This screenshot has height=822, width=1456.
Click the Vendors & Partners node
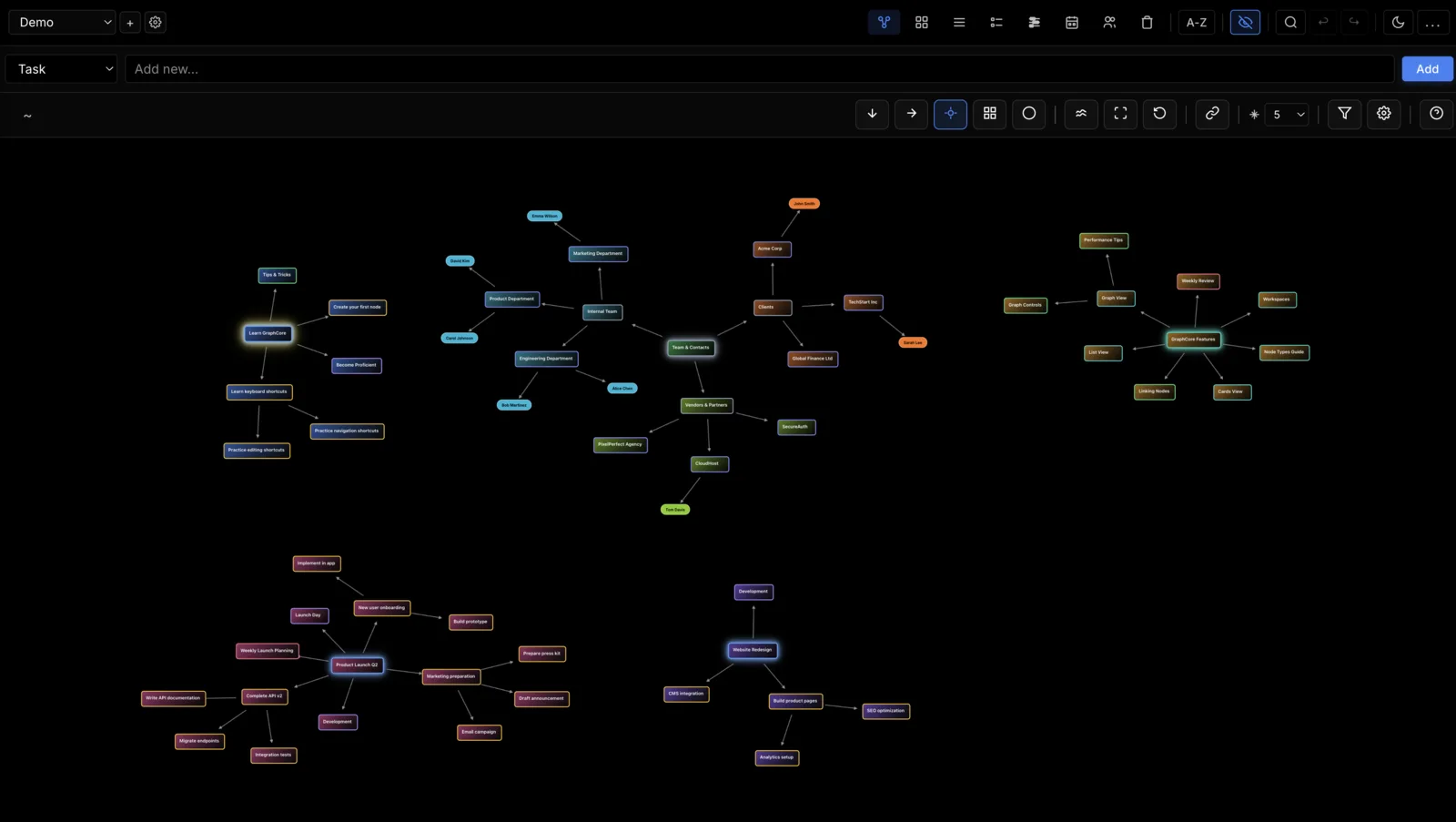706,405
